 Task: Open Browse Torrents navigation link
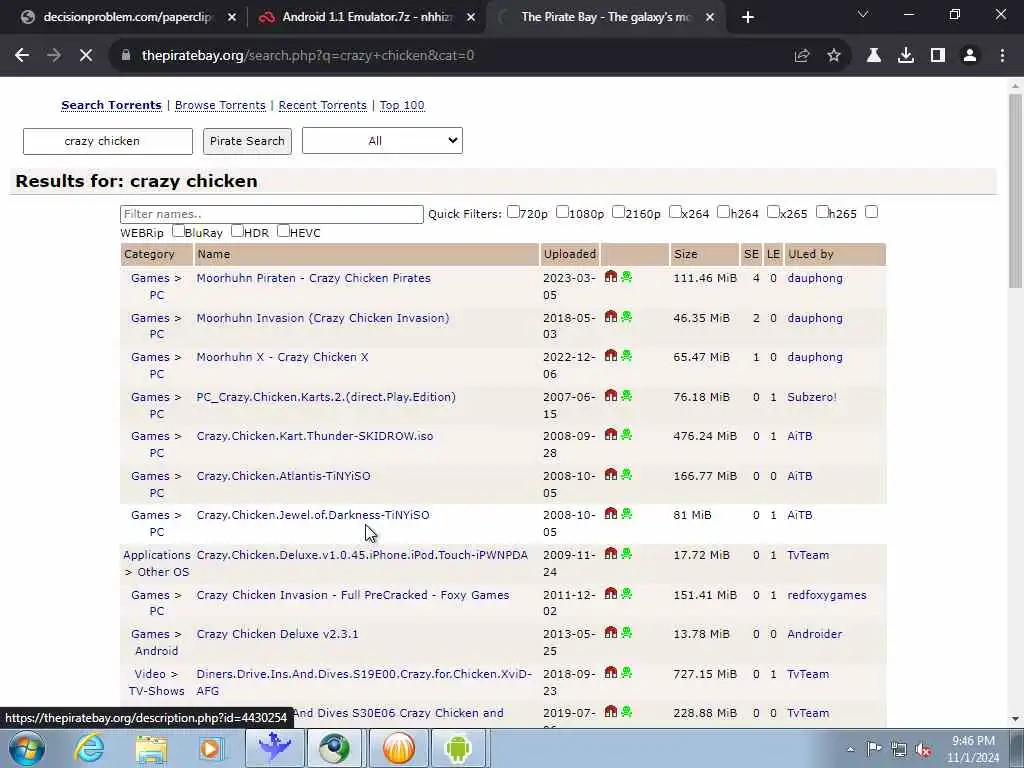pyautogui.click(x=220, y=105)
